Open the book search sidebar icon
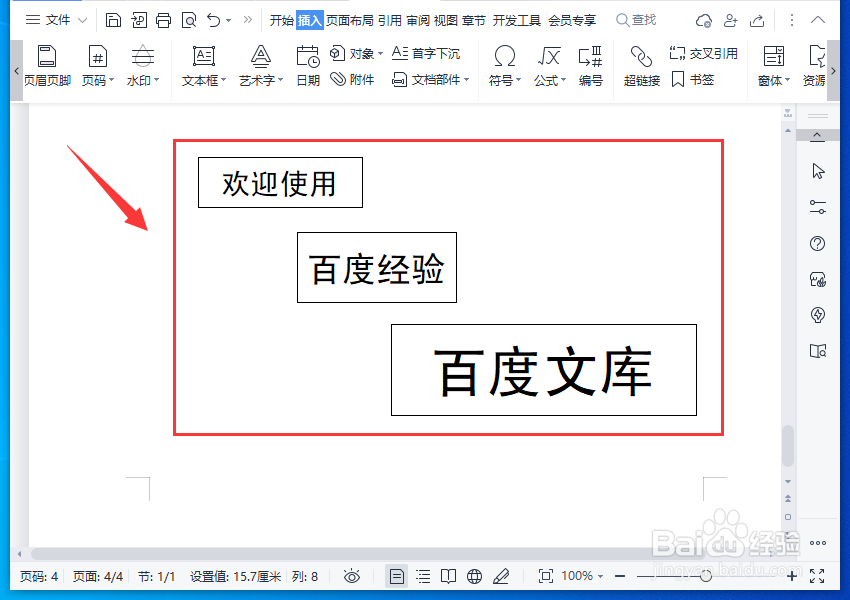The width and height of the screenshot is (850, 600). (x=817, y=351)
